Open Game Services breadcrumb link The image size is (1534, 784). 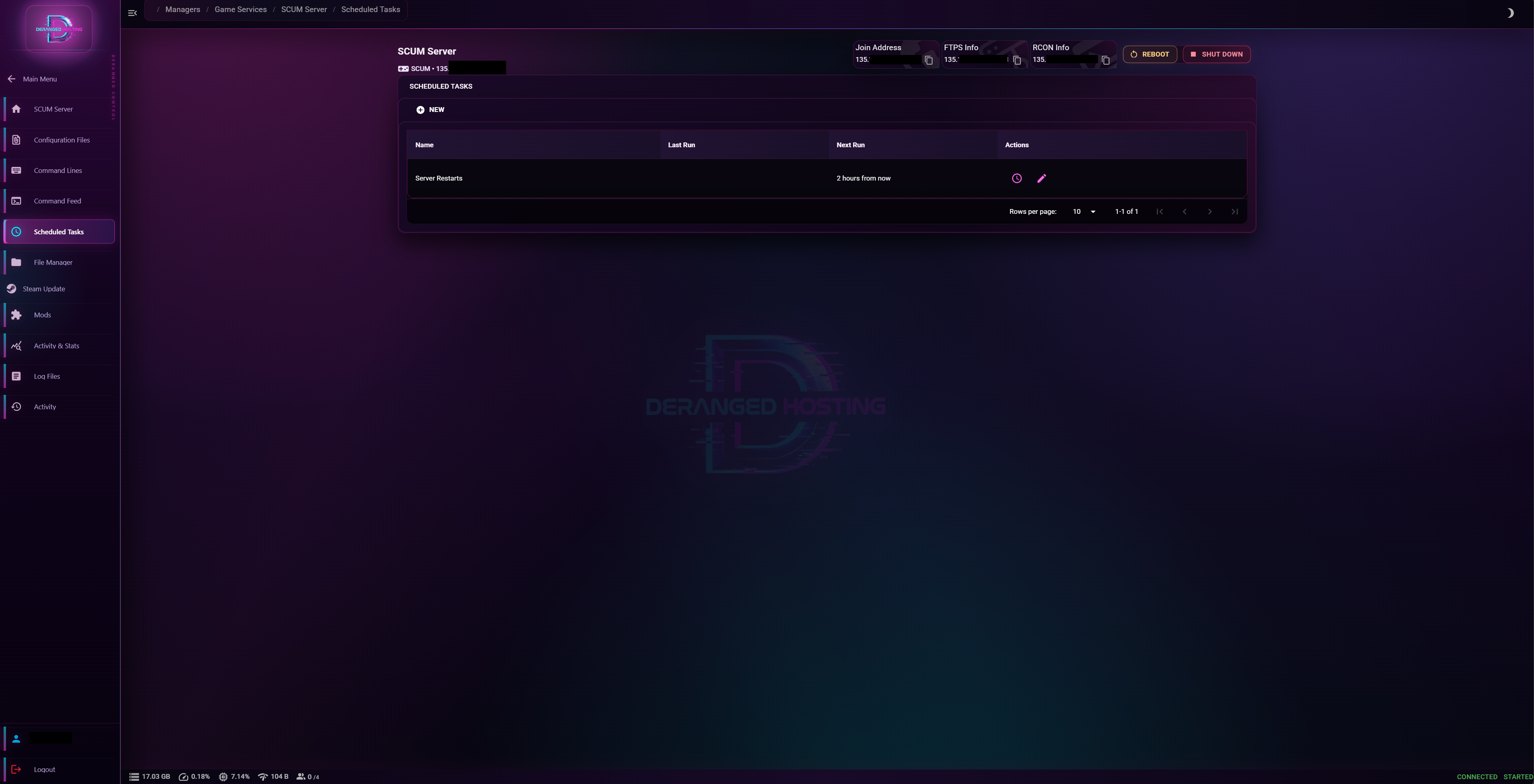(x=241, y=10)
